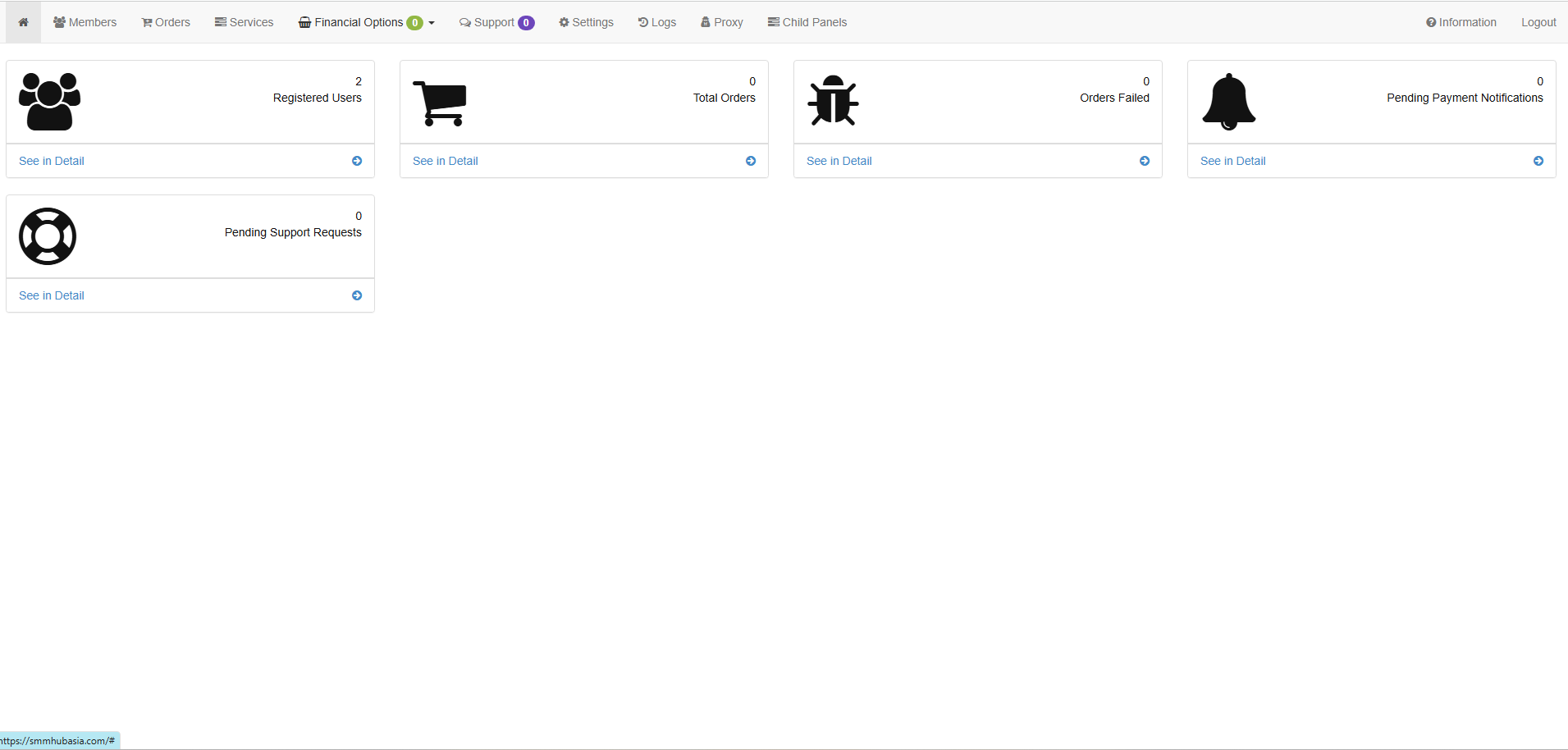The width and height of the screenshot is (1568, 750).
Task: Expand the Financial Options dropdown
Action: pyautogui.click(x=366, y=22)
